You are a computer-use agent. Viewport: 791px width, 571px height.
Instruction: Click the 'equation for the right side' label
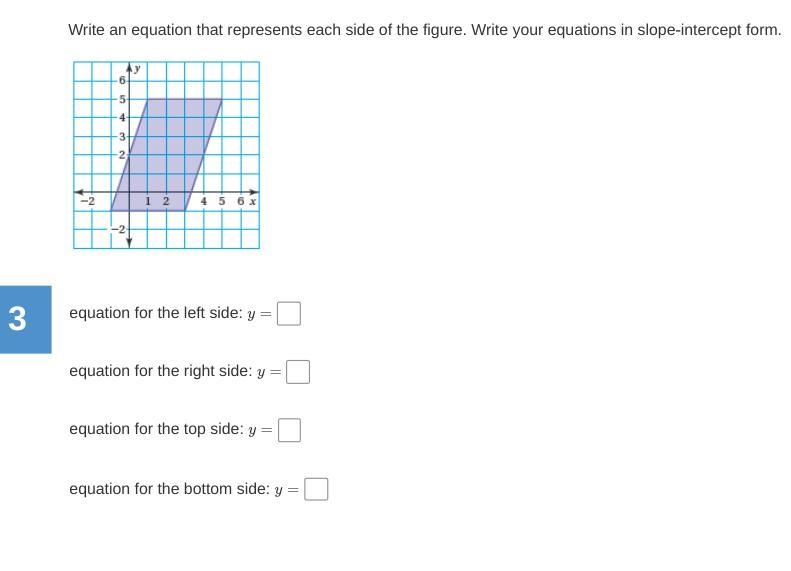point(160,371)
